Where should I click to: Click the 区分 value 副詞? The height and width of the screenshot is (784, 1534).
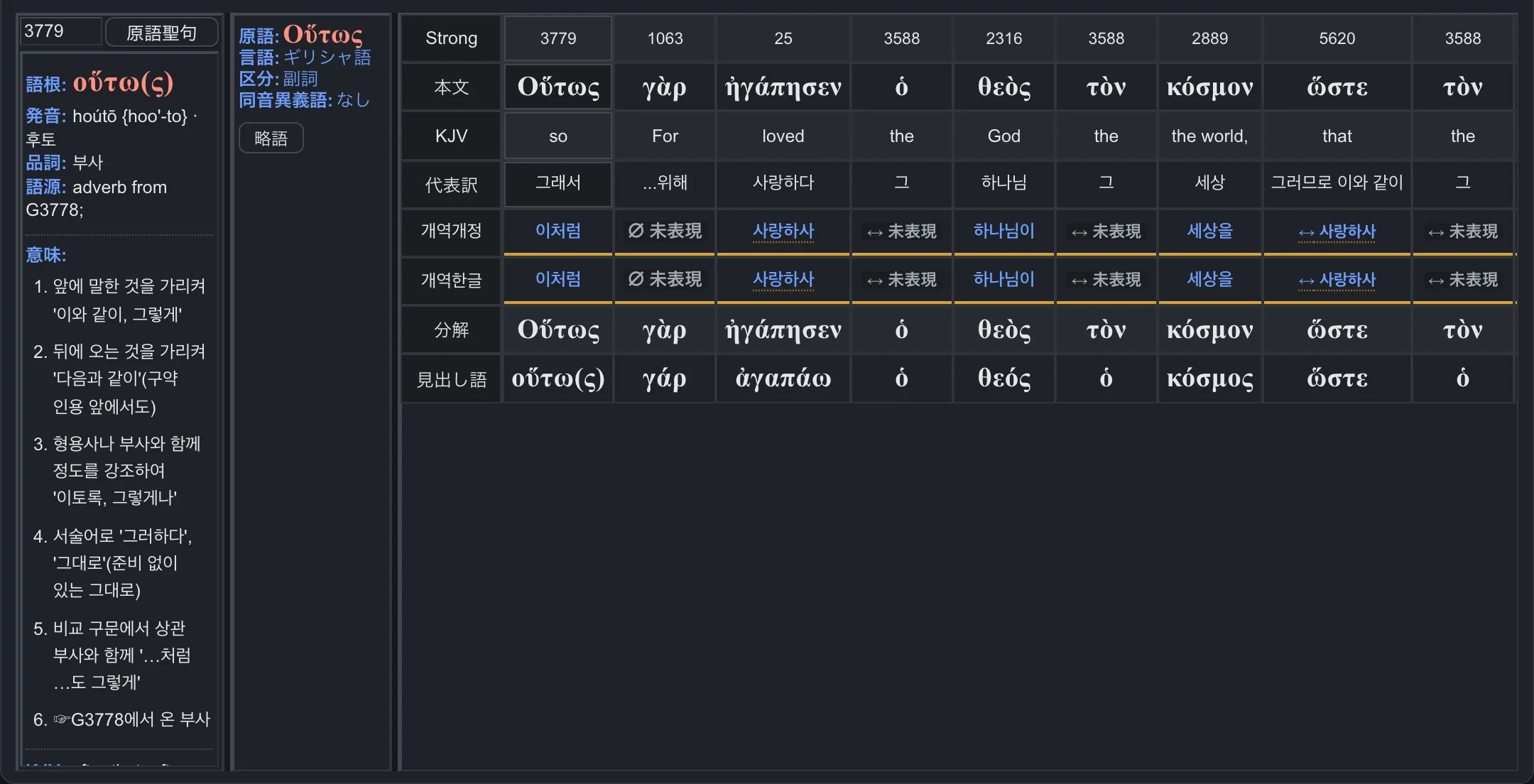300,78
